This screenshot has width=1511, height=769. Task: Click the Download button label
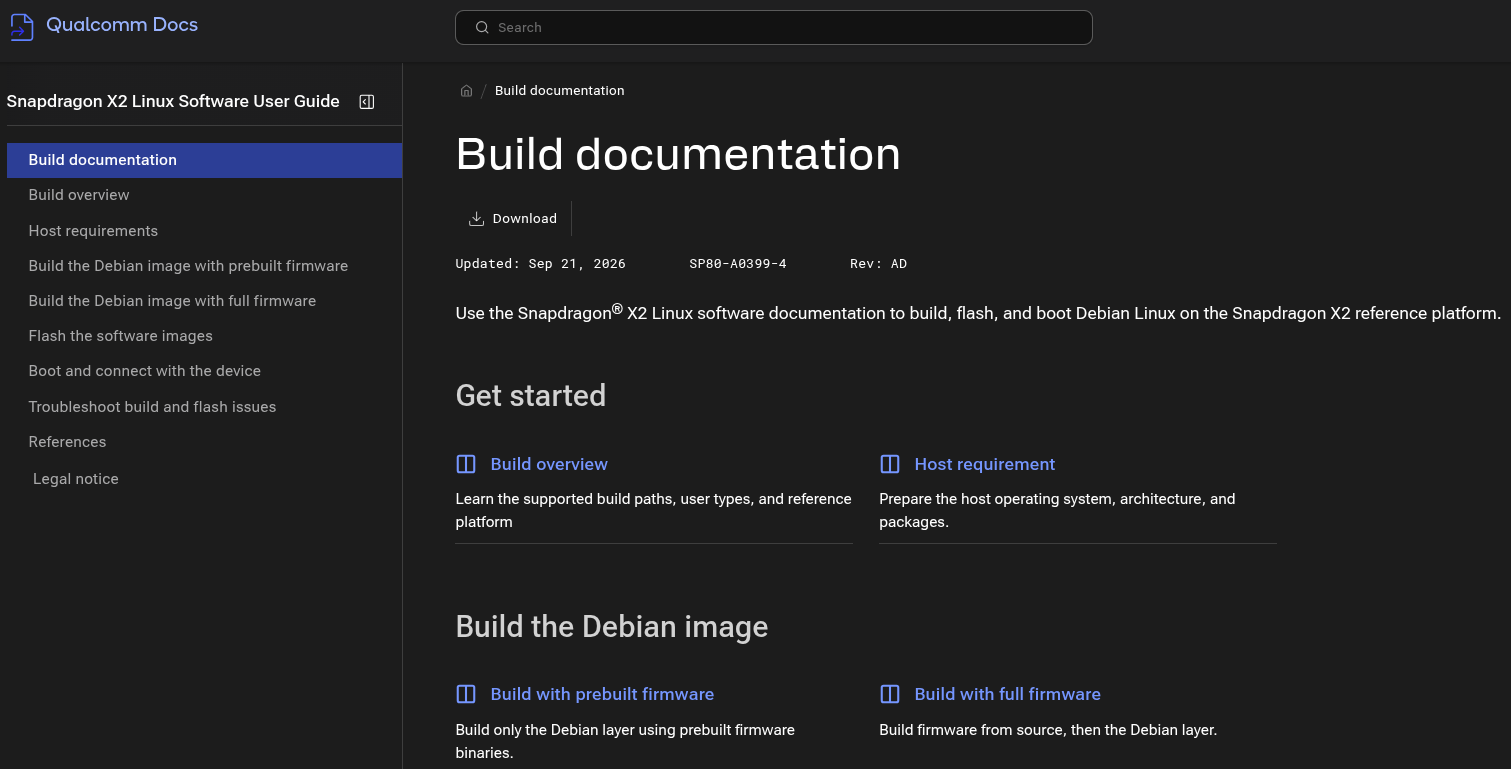525,219
